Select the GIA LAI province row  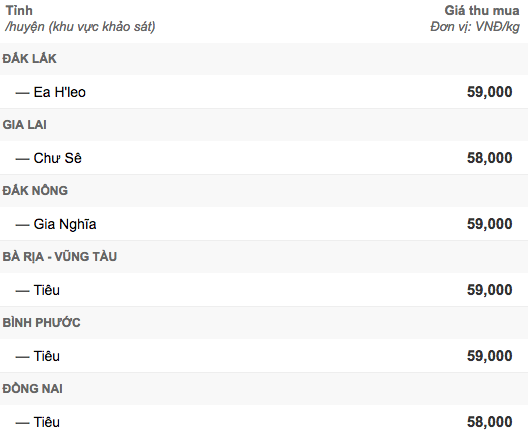coord(264,125)
